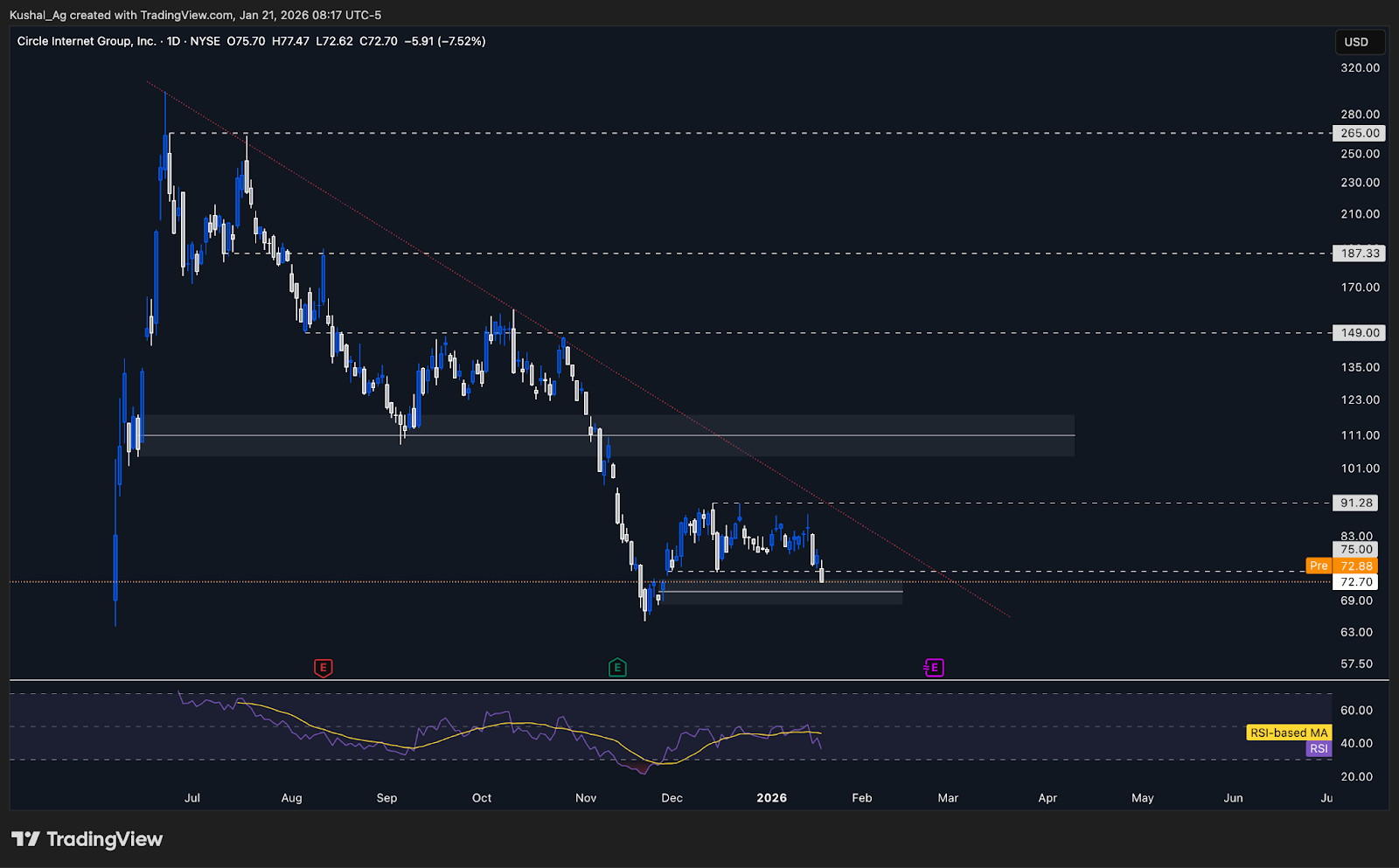Click the 75.00 price level label
The height and width of the screenshot is (868, 1399).
click(x=1356, y=550)
